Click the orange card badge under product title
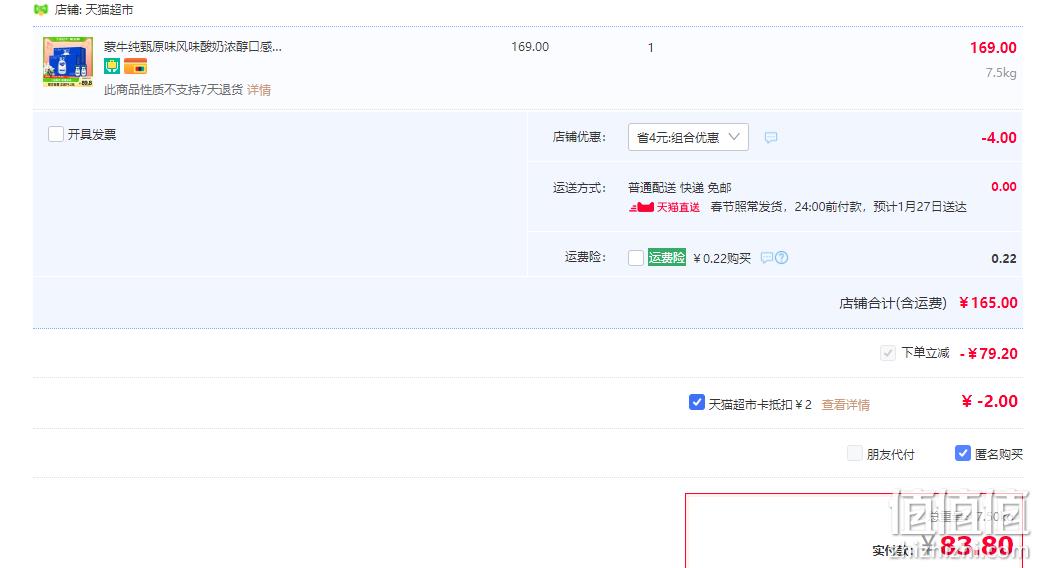Viewport: 1039px width, 568px height. point(135,66)
